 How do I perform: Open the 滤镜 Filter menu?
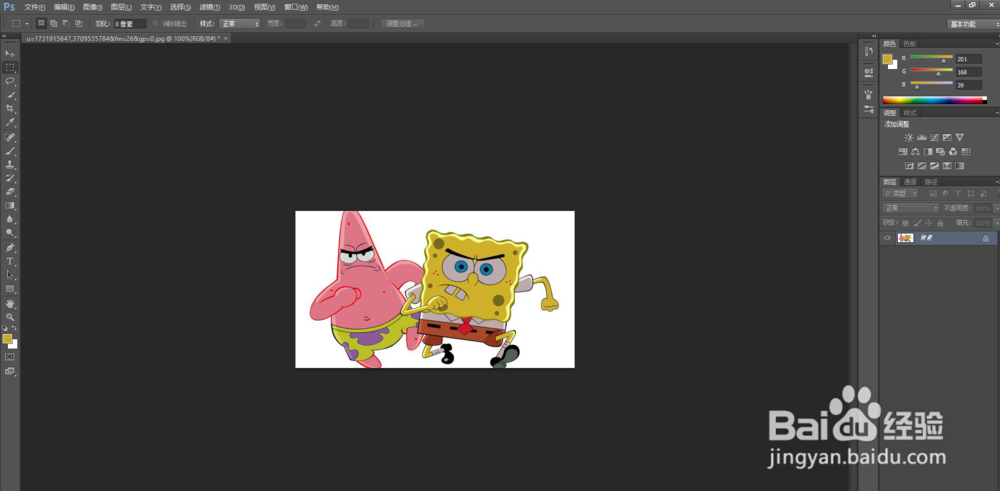click(x=209, y=7)
